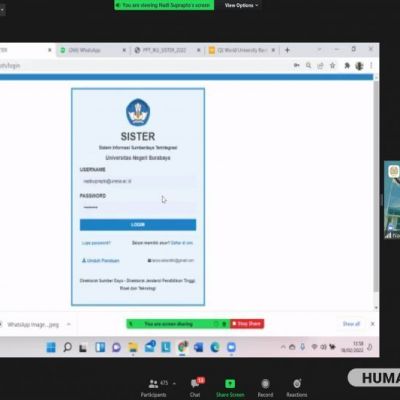Click the Lupa password link

96,243
